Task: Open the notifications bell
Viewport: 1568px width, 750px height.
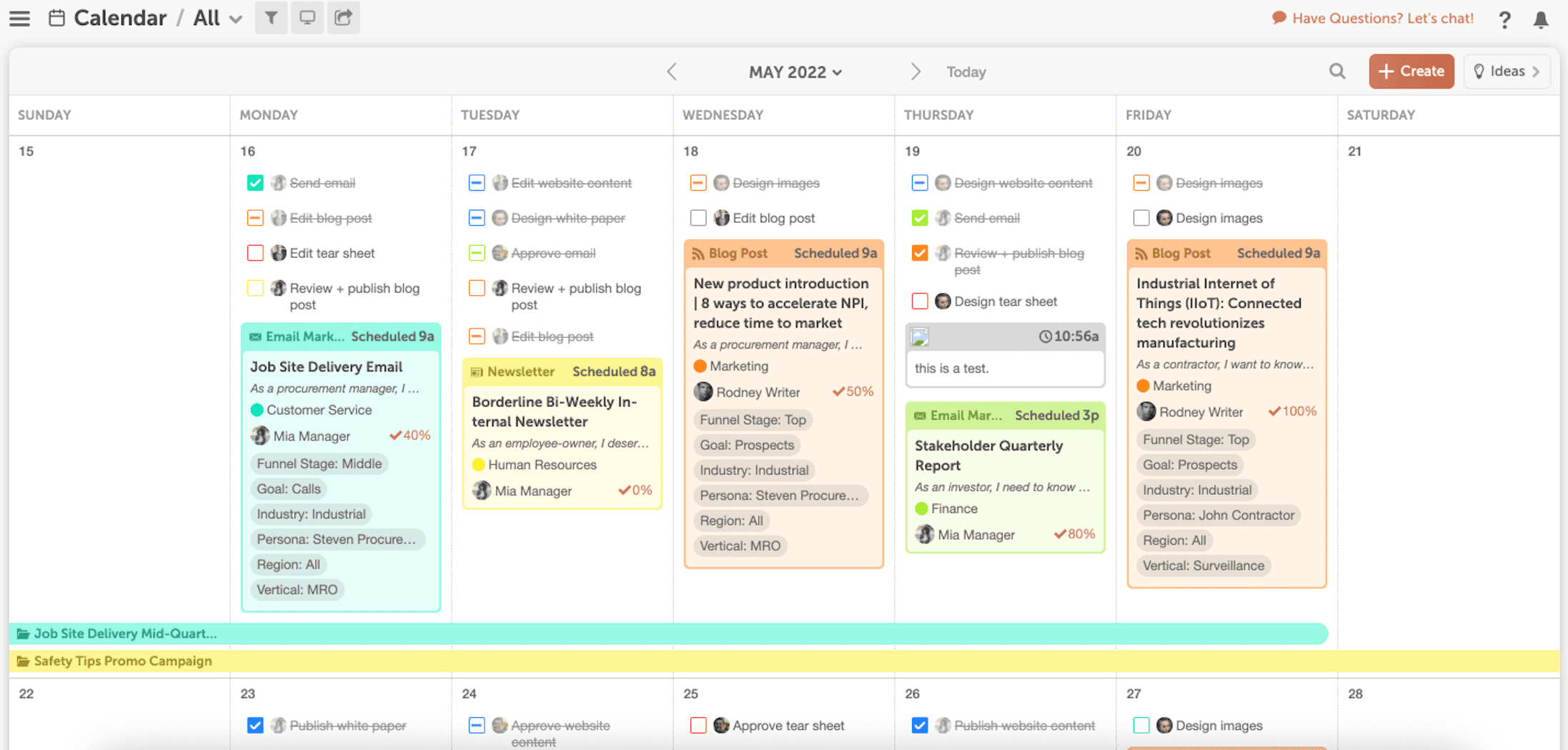Action: (1541, 19)
